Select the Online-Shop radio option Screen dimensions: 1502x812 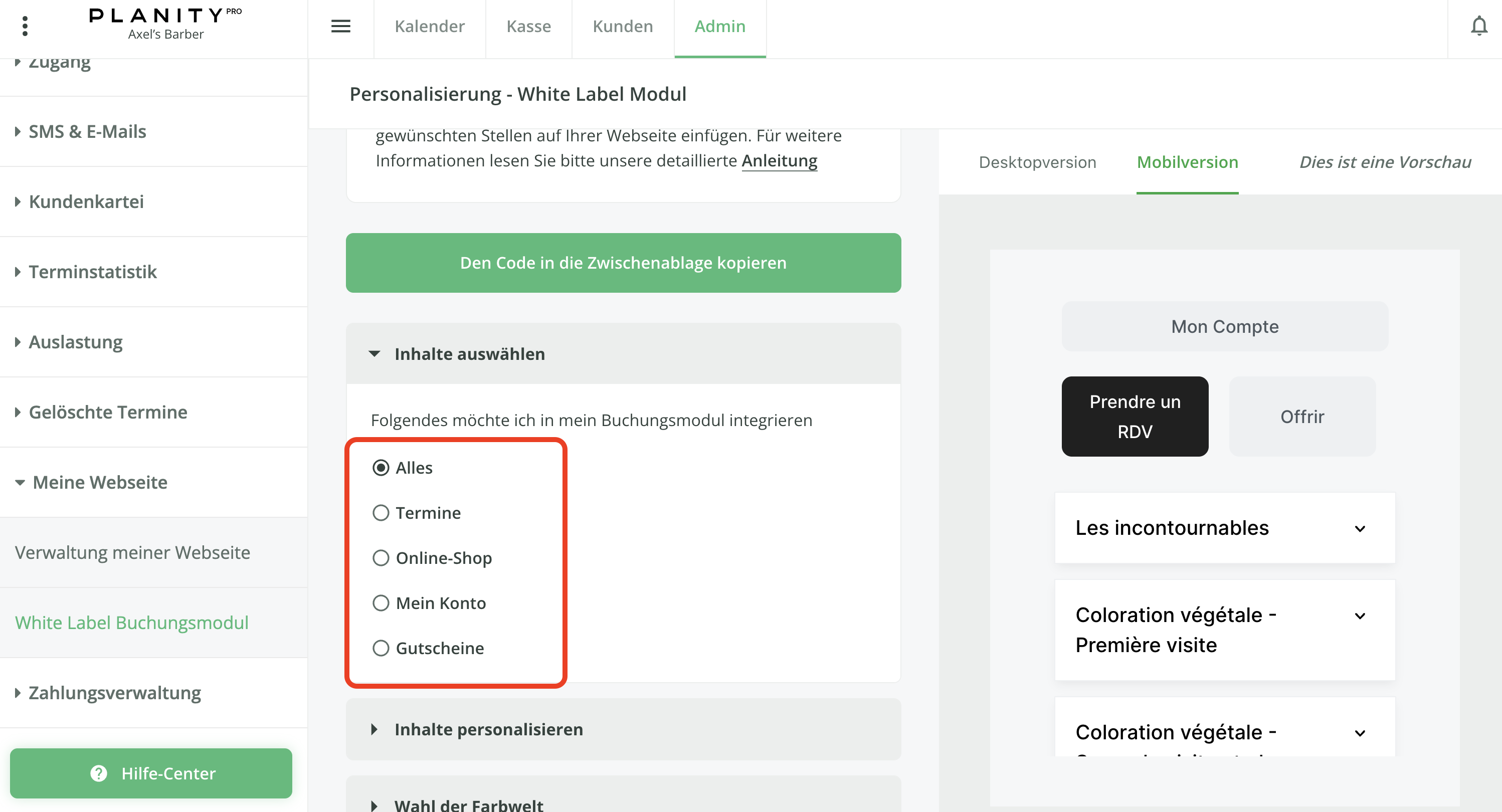381,558
